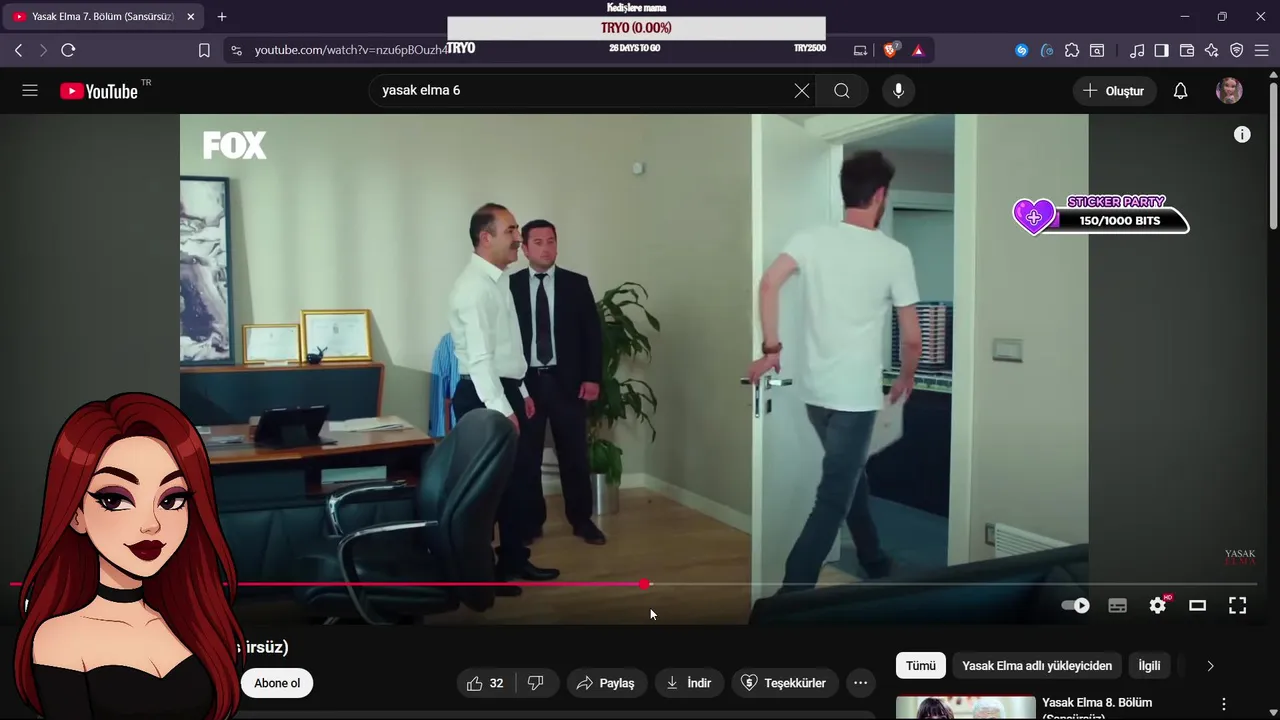Subscribe with Abone ol button
This screenshot has height=720, width=1280.
(x=277, y=683)
